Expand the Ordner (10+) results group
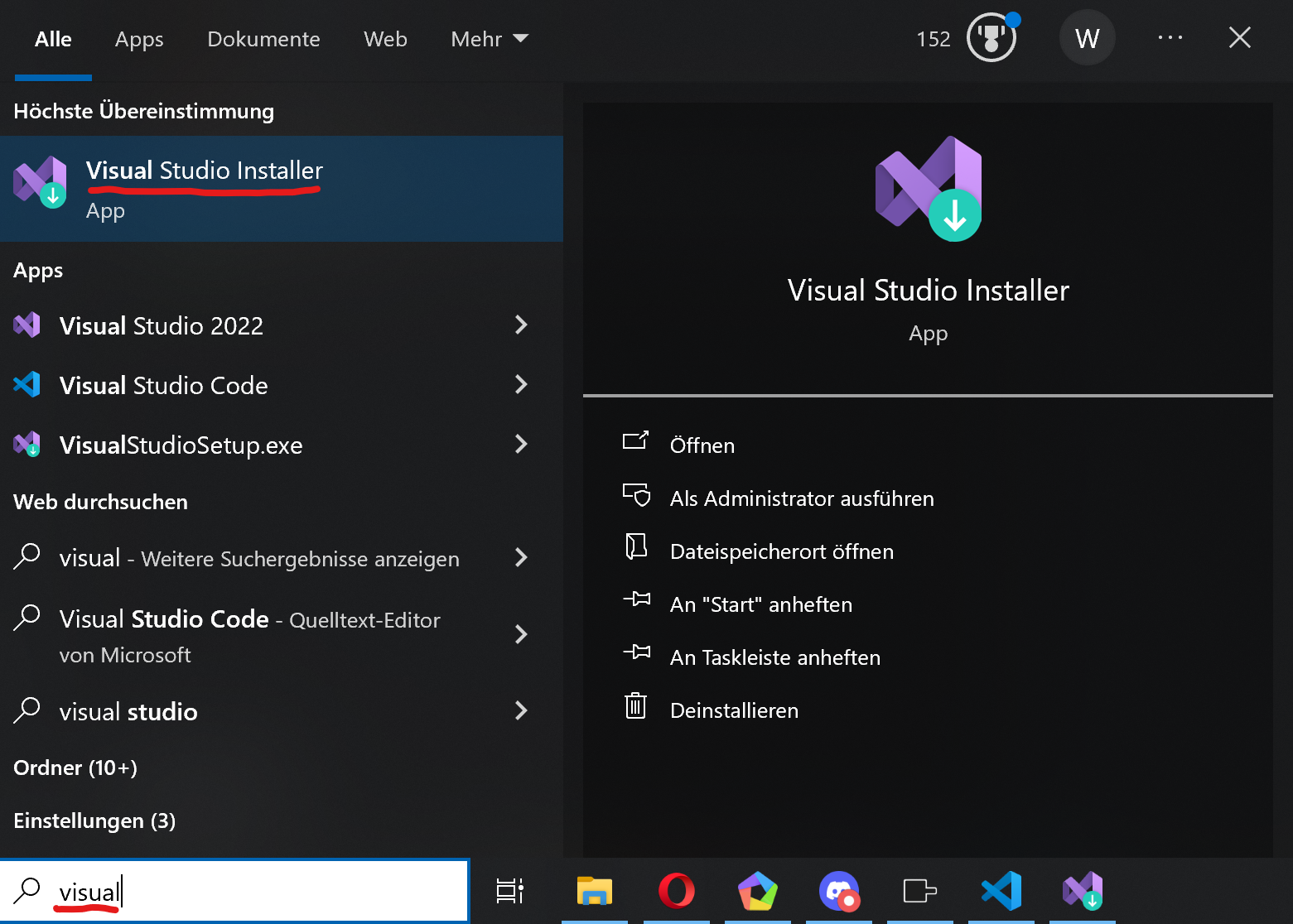Viewport: 1293px width, 924px height. click(x=75, y=768)
